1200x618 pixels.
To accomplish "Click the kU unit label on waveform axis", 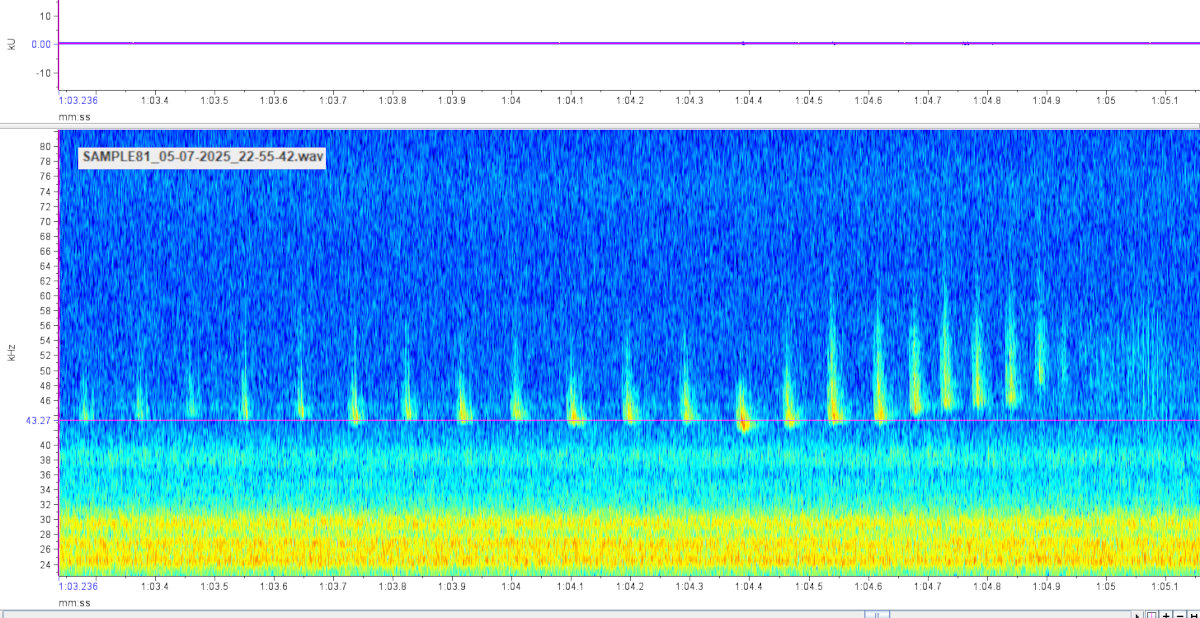I will pyautogui.click(x=11, y=44).
